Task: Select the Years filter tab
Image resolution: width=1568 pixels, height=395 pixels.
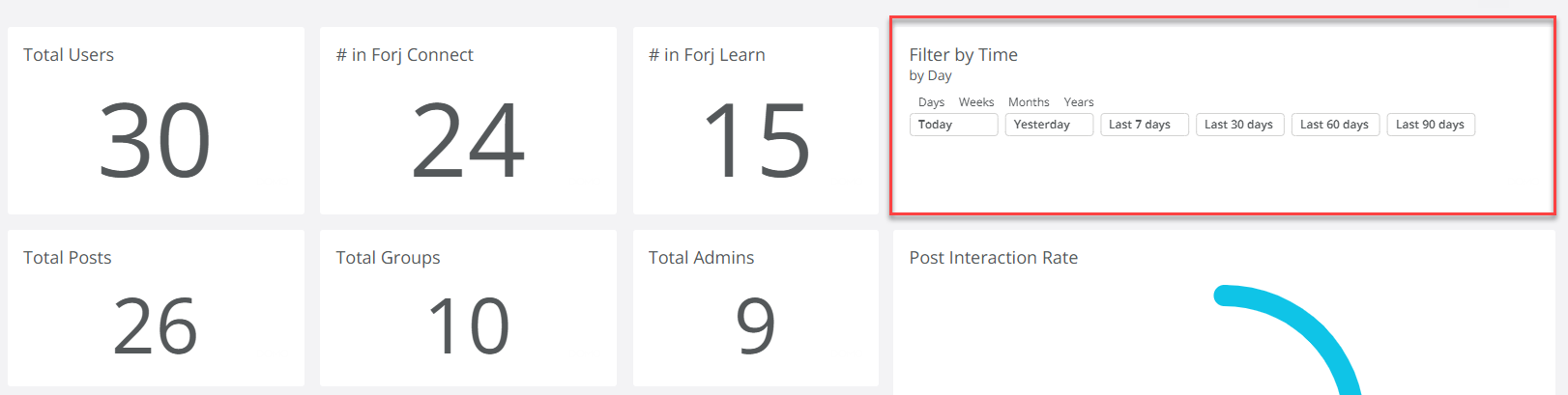Action: pos(1079,102)
